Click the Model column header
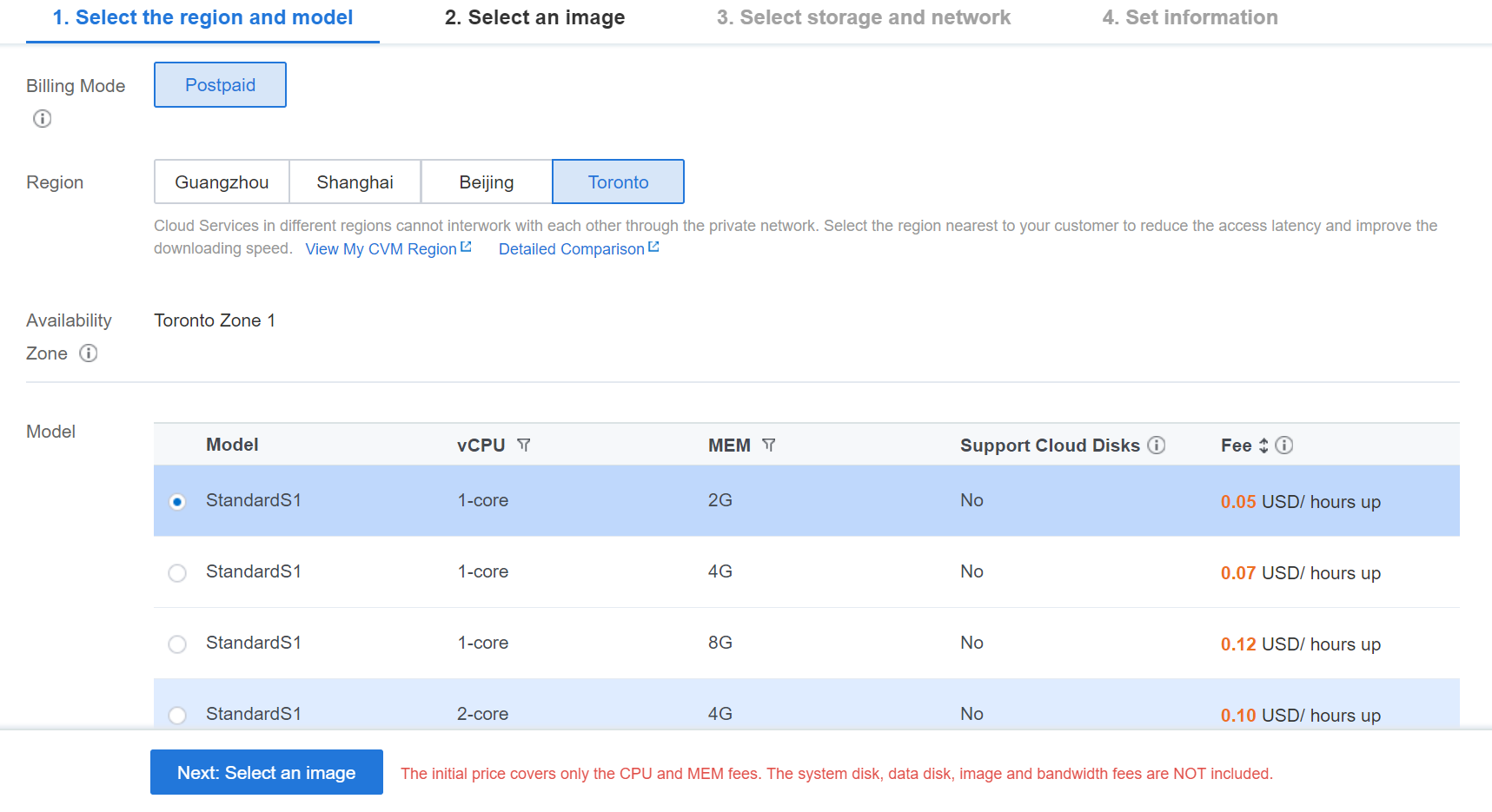The height and width of the screenshot is (812, 1492). (232, 445)
